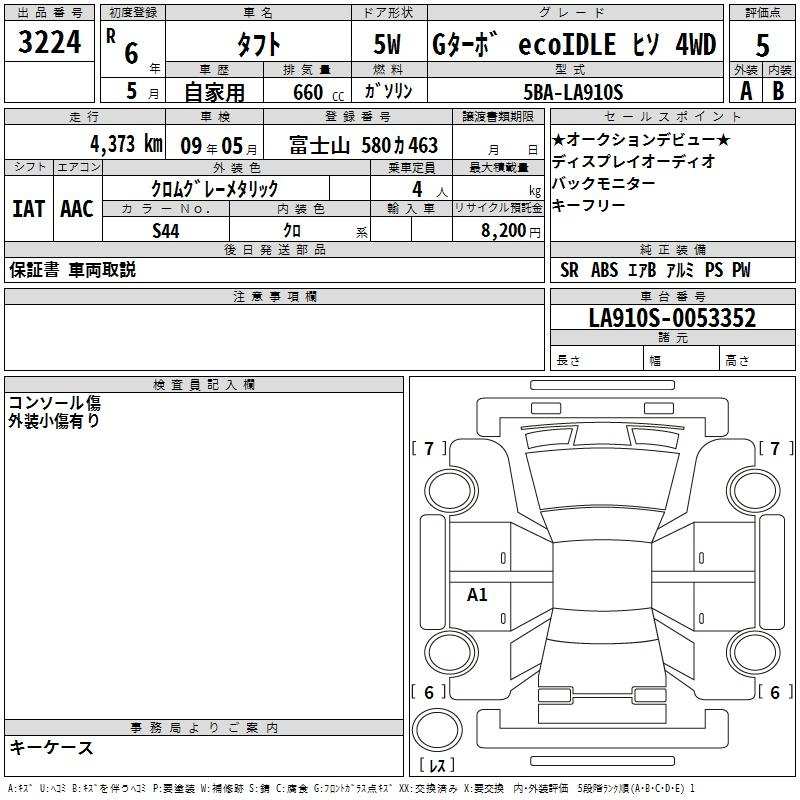Click the A1 damage marker on car diagram

(477, 595)
